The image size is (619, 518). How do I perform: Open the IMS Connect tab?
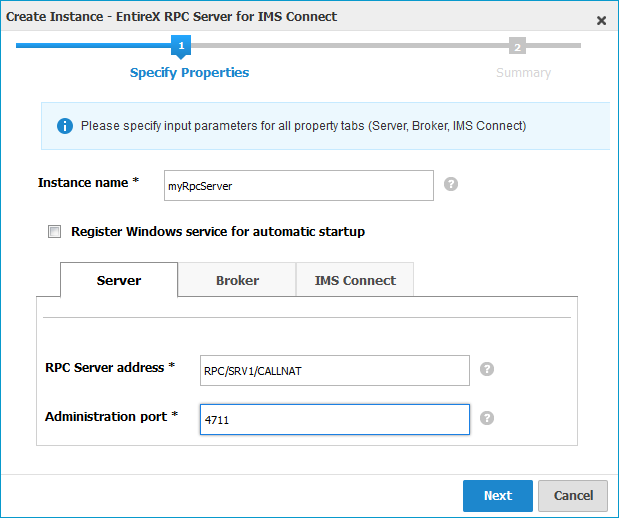(355, 280)
